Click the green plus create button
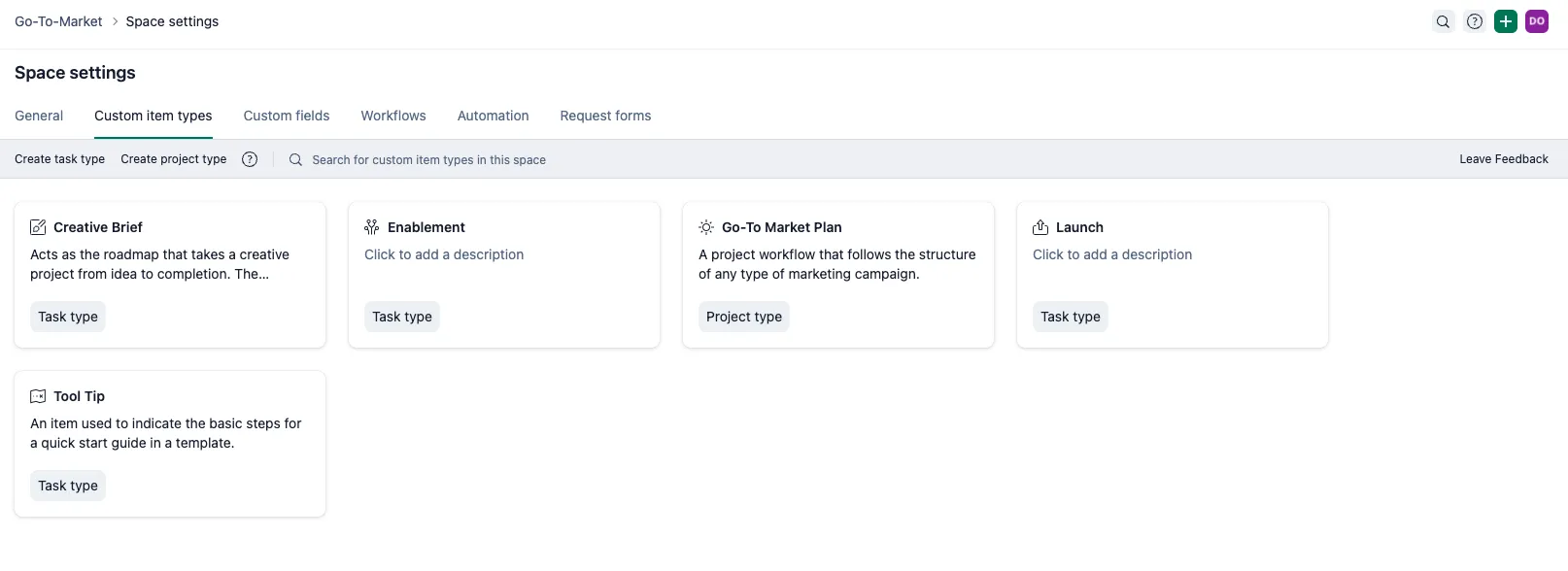The height and width of the screenshot is (571, 1568). point(1506,21)
